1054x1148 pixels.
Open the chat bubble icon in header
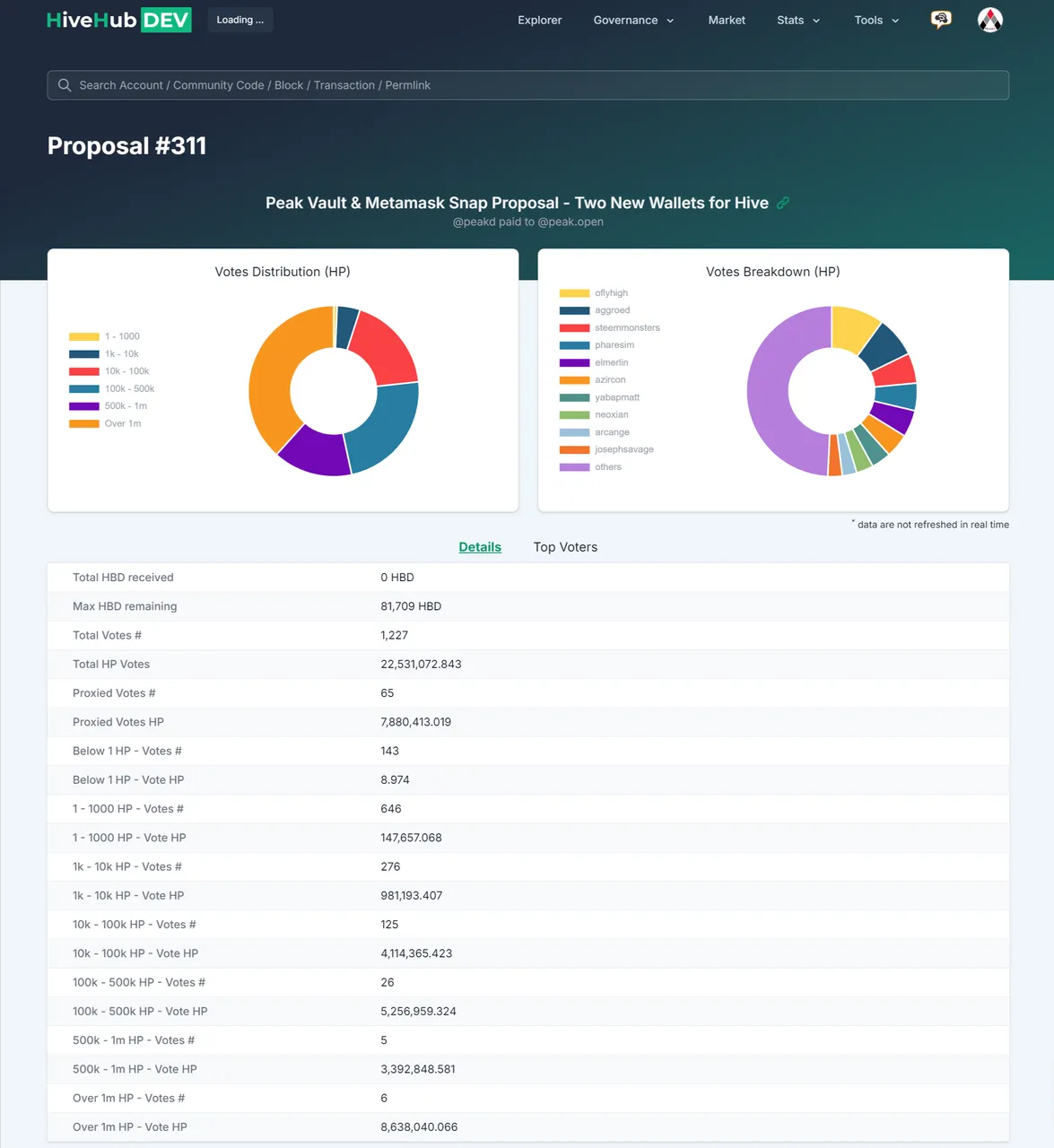point(941,20)
